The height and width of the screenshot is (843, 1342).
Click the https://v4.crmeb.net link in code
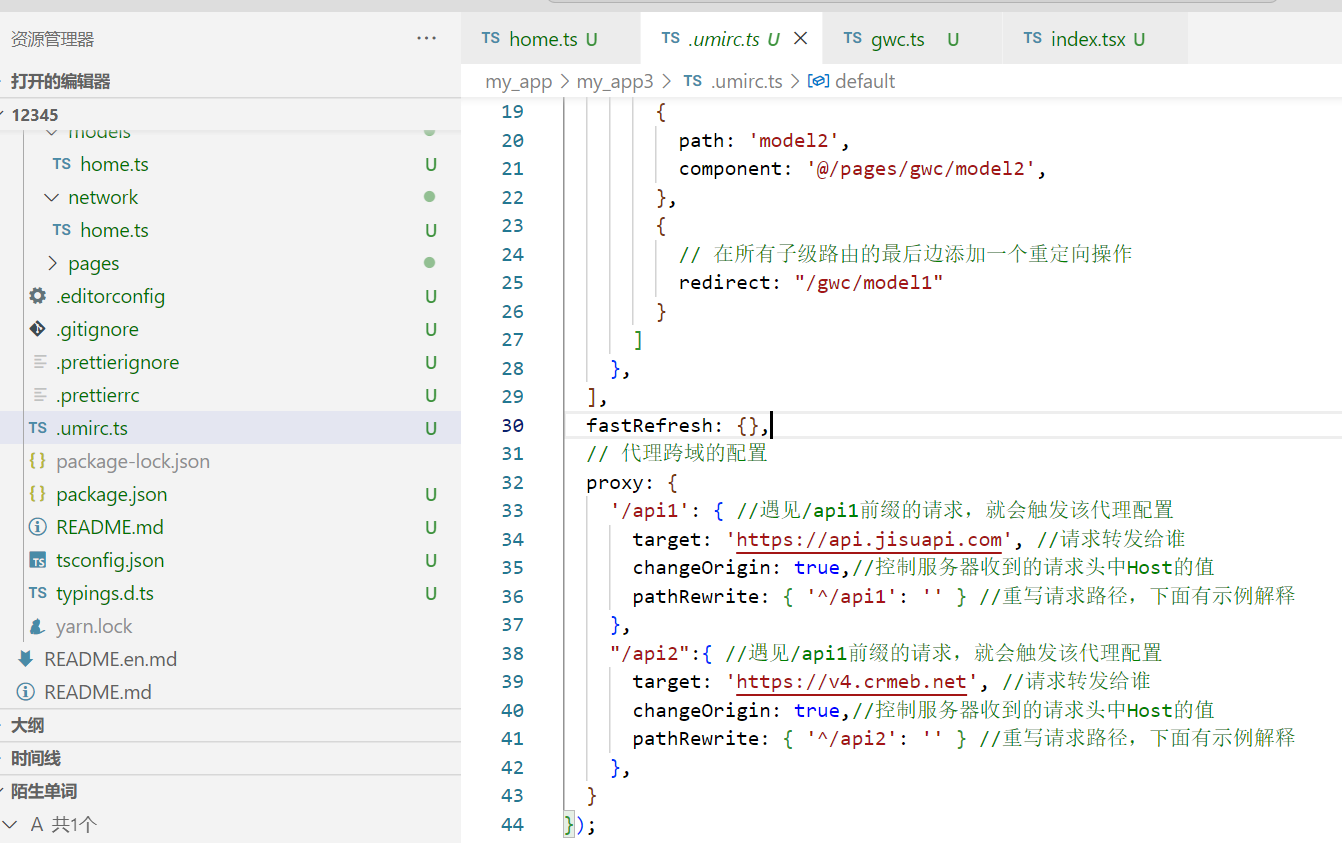point(852,683)
